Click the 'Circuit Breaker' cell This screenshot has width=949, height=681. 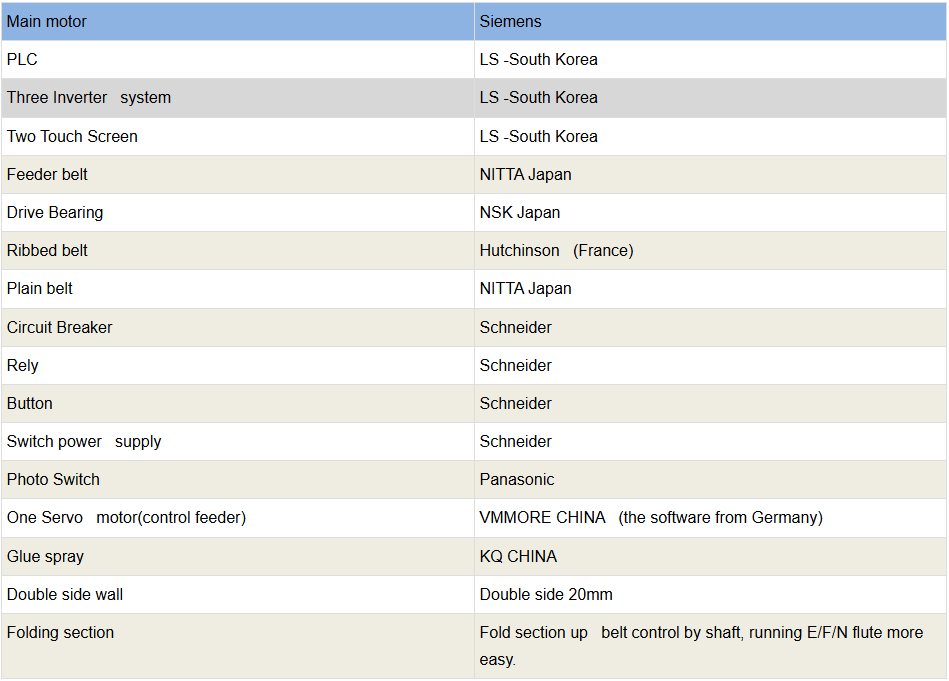coord(60,327)
